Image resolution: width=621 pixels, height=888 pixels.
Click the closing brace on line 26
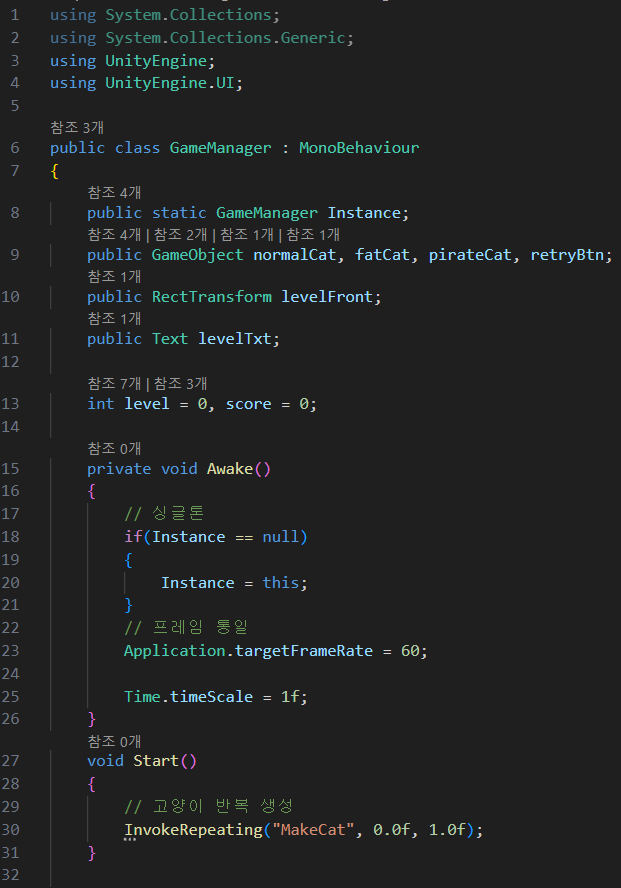point(92,719)
